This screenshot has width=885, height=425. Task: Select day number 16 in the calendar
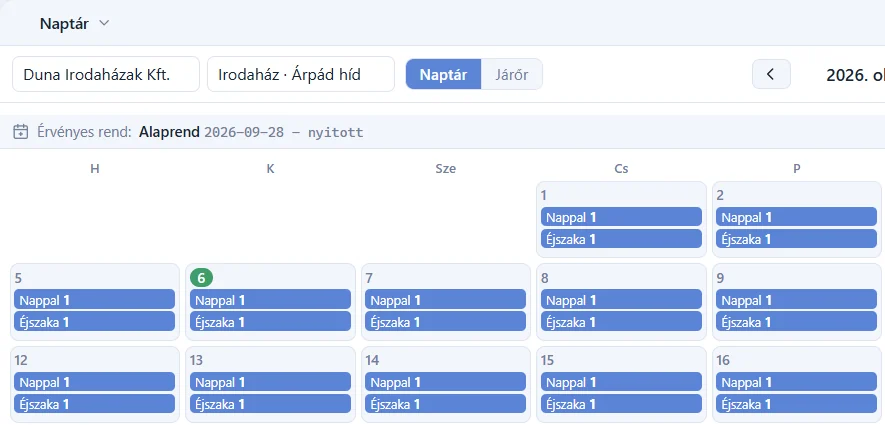click(723, 360)
